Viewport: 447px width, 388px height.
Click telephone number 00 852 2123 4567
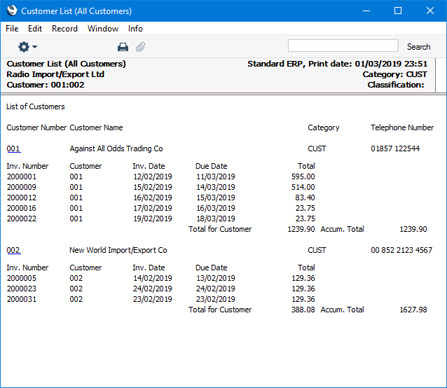[x=401, y=250]
